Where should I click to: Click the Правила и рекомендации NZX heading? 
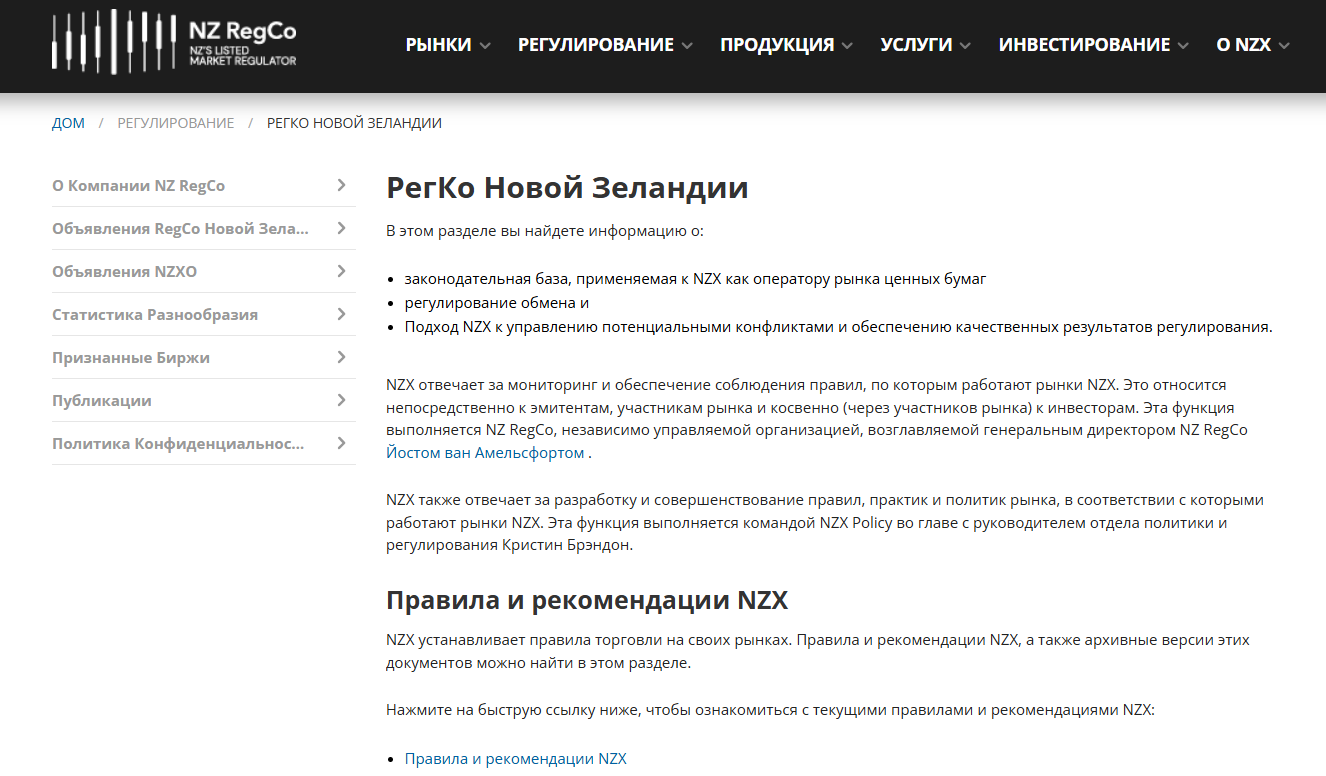587,601
